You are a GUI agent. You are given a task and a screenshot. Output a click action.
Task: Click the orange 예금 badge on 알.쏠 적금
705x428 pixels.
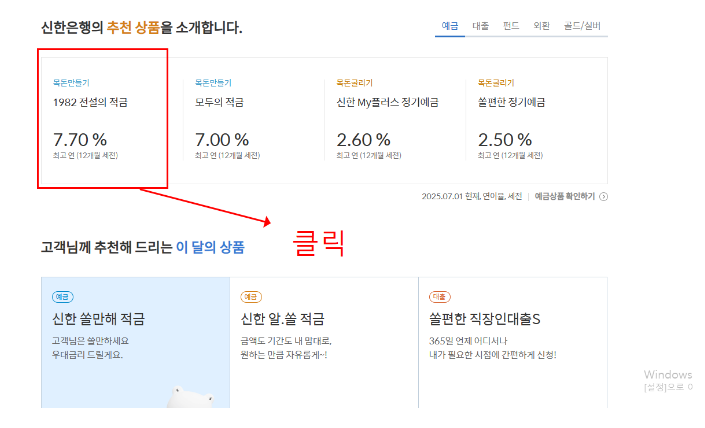[x=251, y=297]
